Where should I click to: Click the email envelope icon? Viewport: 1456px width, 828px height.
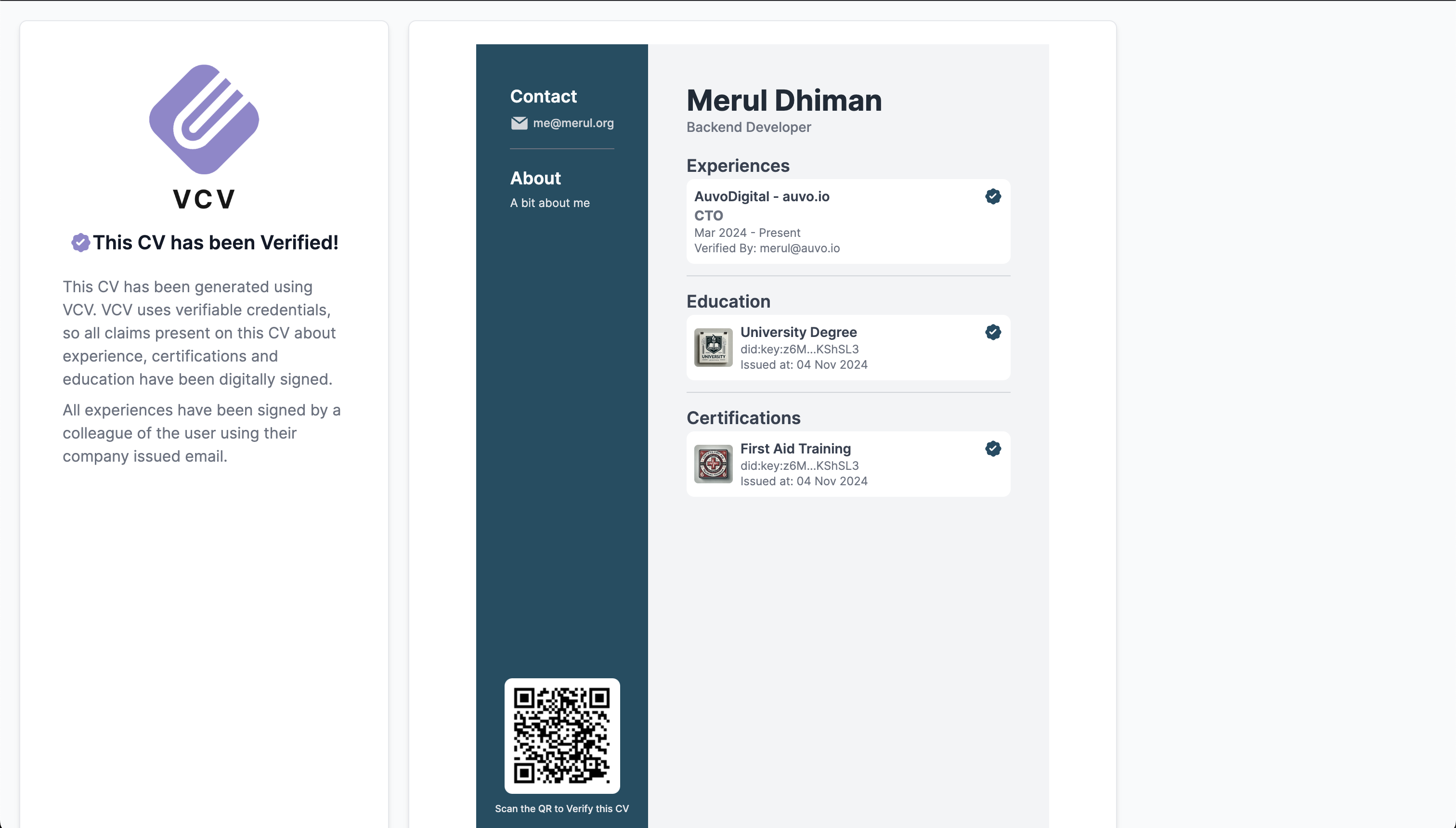coord(519,123)
